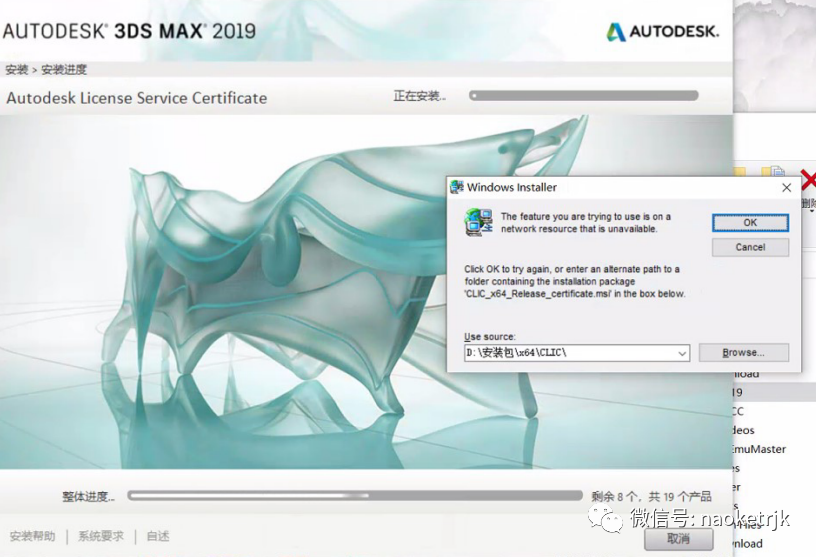The width and height of the screenshot is (816, 557).
Task: Click Cancel in the Windows Installer dialog
Action: click(x=750, y=247)
